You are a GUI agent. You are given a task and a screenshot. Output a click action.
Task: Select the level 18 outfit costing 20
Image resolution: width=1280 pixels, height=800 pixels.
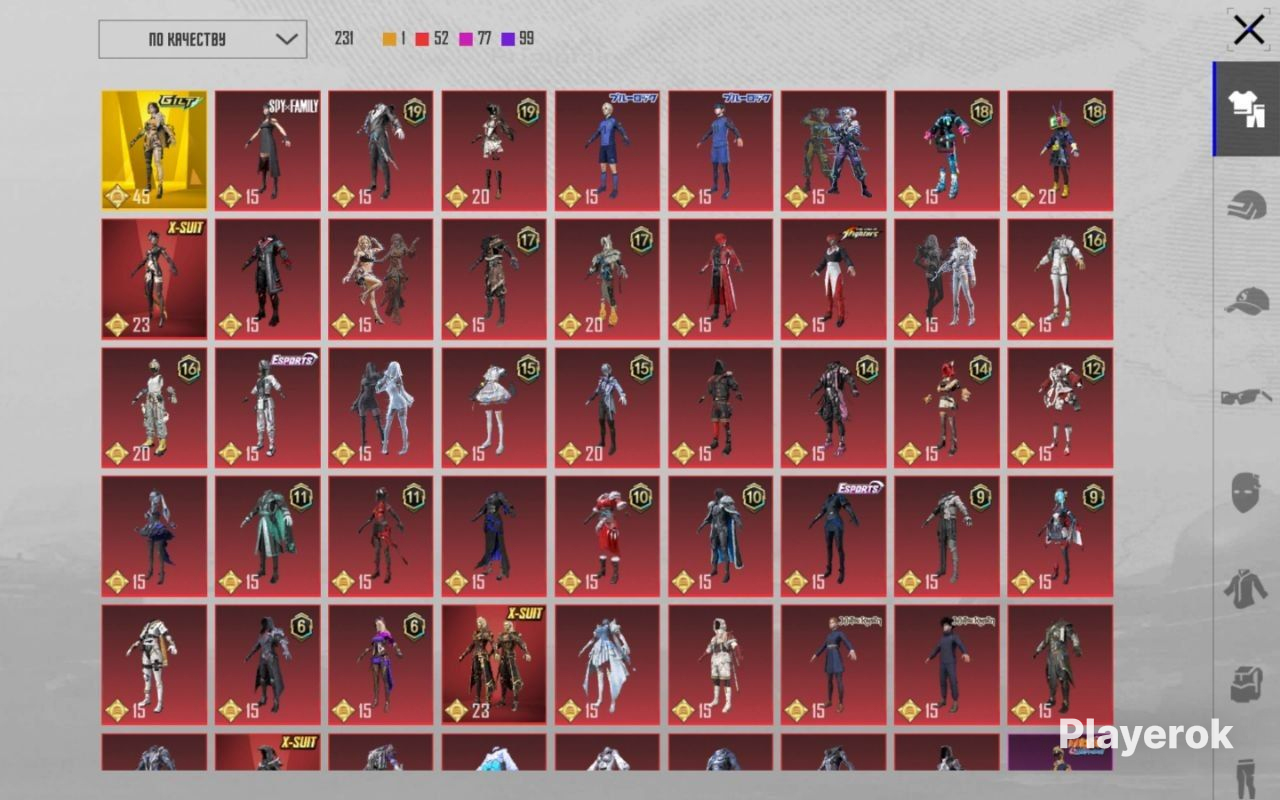(x=1060, y=150)
